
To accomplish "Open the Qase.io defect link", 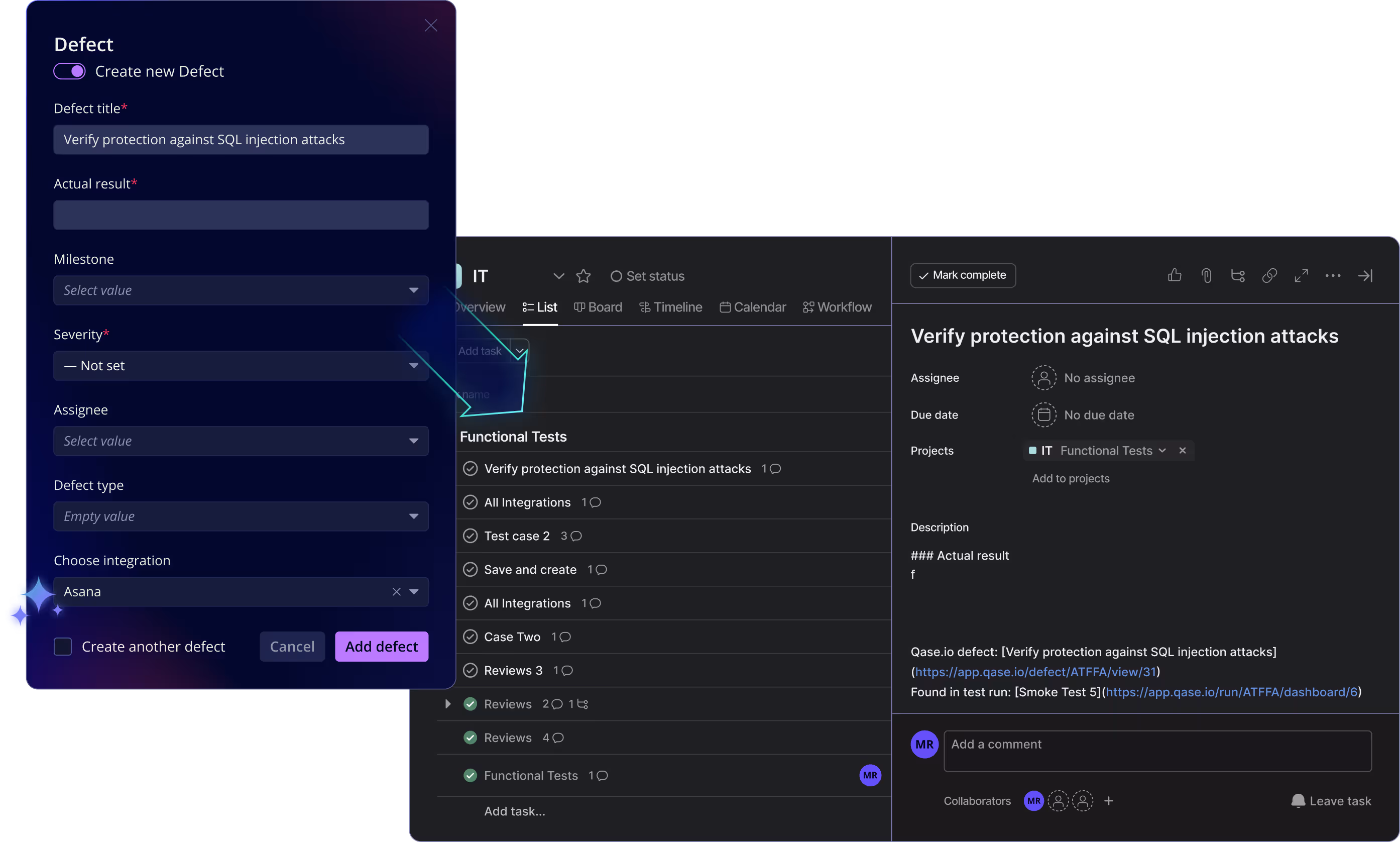I will 1035,671.
